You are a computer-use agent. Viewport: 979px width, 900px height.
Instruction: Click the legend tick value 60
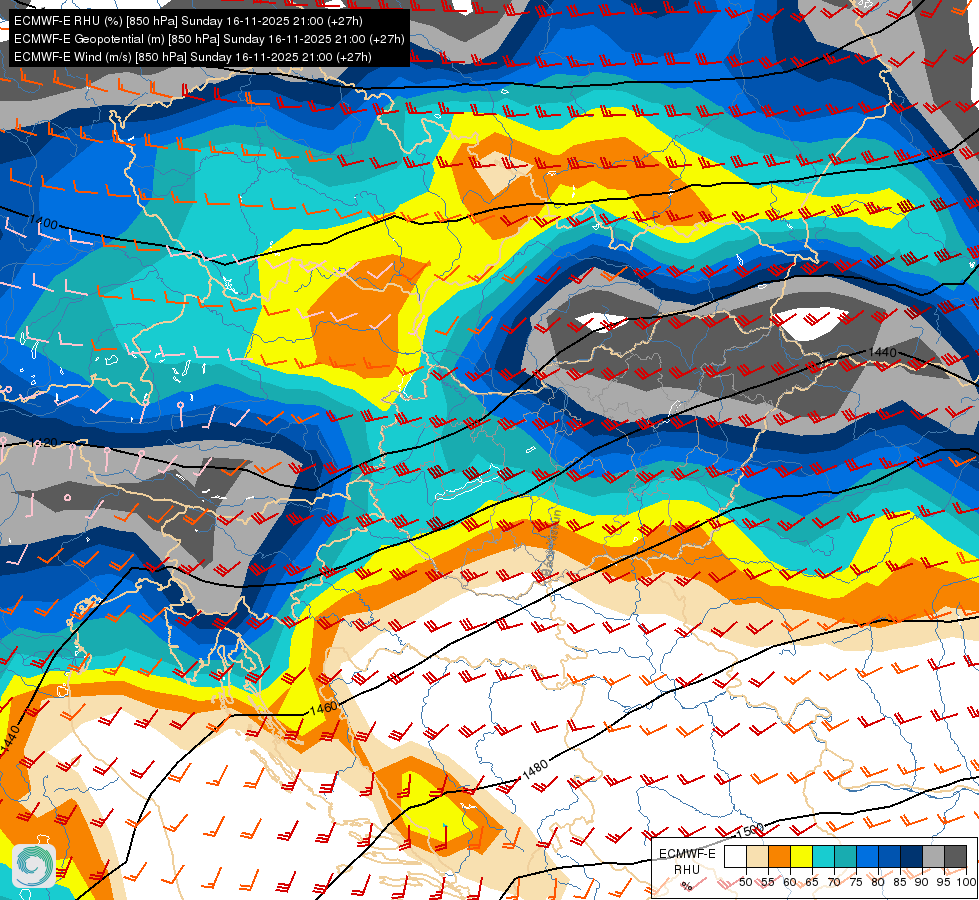pyautogui.click(x=790, y=883)
